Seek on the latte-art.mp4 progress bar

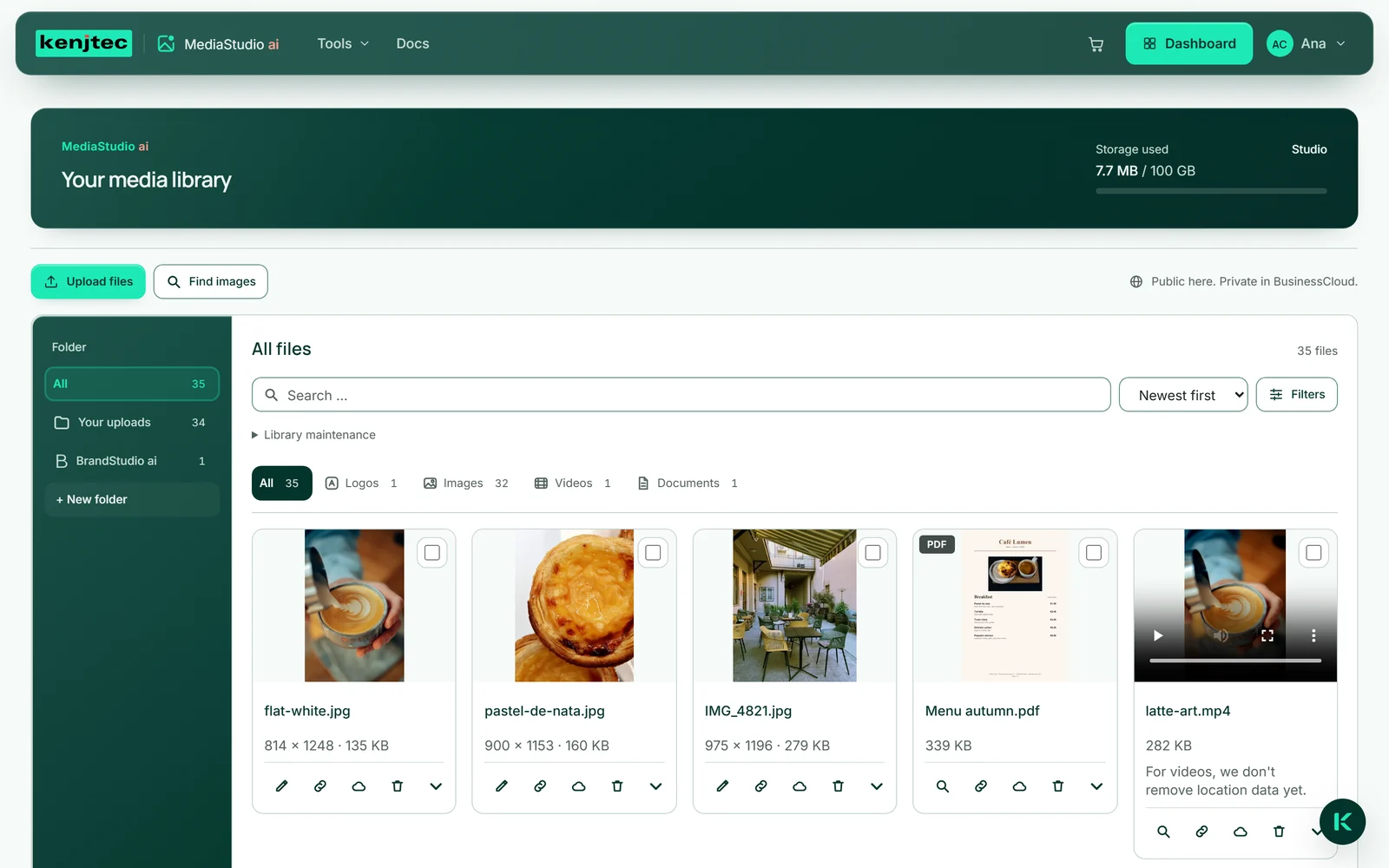click(1235, 661)
